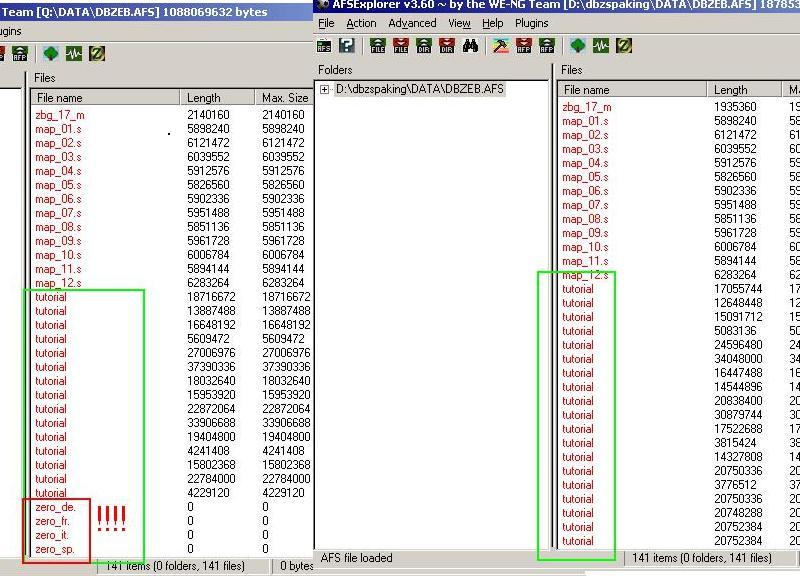
Task: Click the Q:\DATA\DBZEB.AFS window title bar
Action: pos(156,11)
